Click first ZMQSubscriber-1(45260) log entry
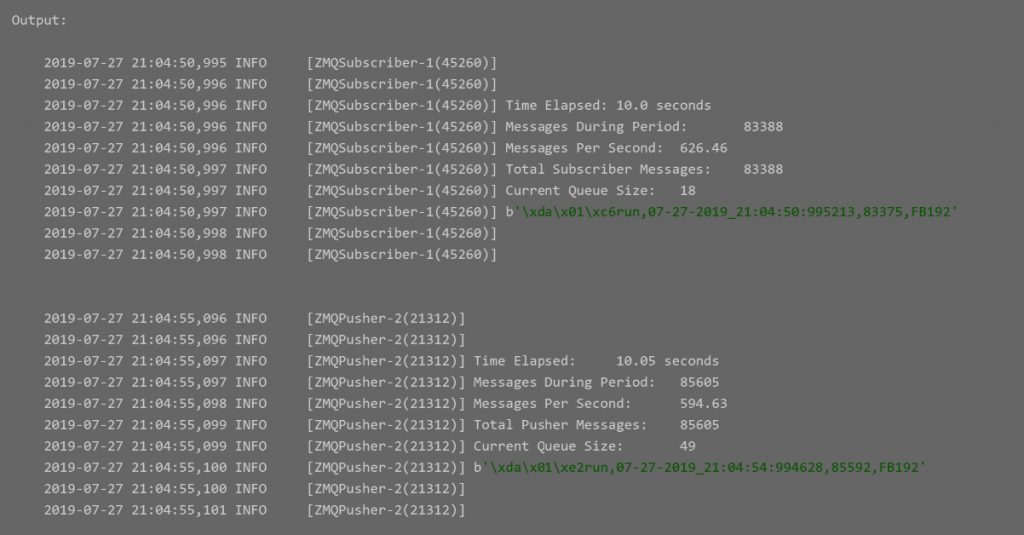Image resolution: width=1024 pixels, height=535 pixels. point(270,63)
